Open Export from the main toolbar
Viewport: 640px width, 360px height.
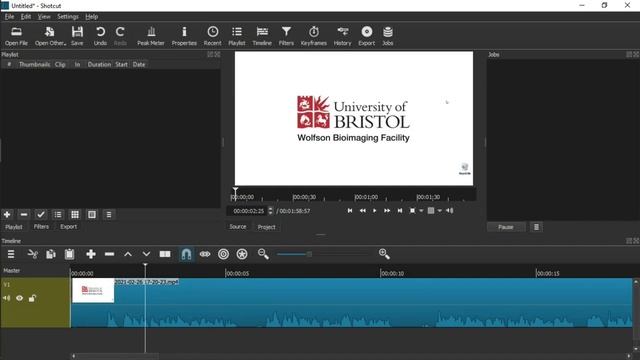click(367, 36)
